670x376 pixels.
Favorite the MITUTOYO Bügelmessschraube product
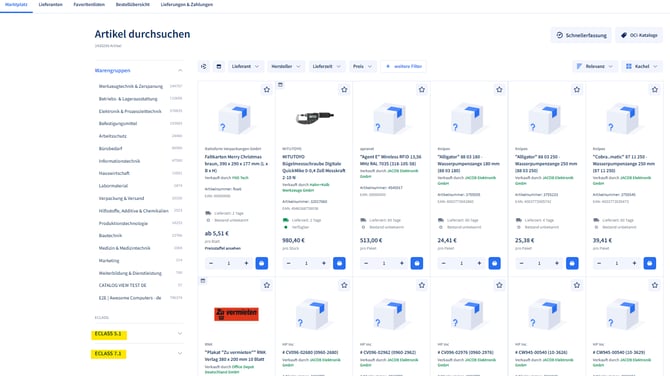(x=344, y=90)
